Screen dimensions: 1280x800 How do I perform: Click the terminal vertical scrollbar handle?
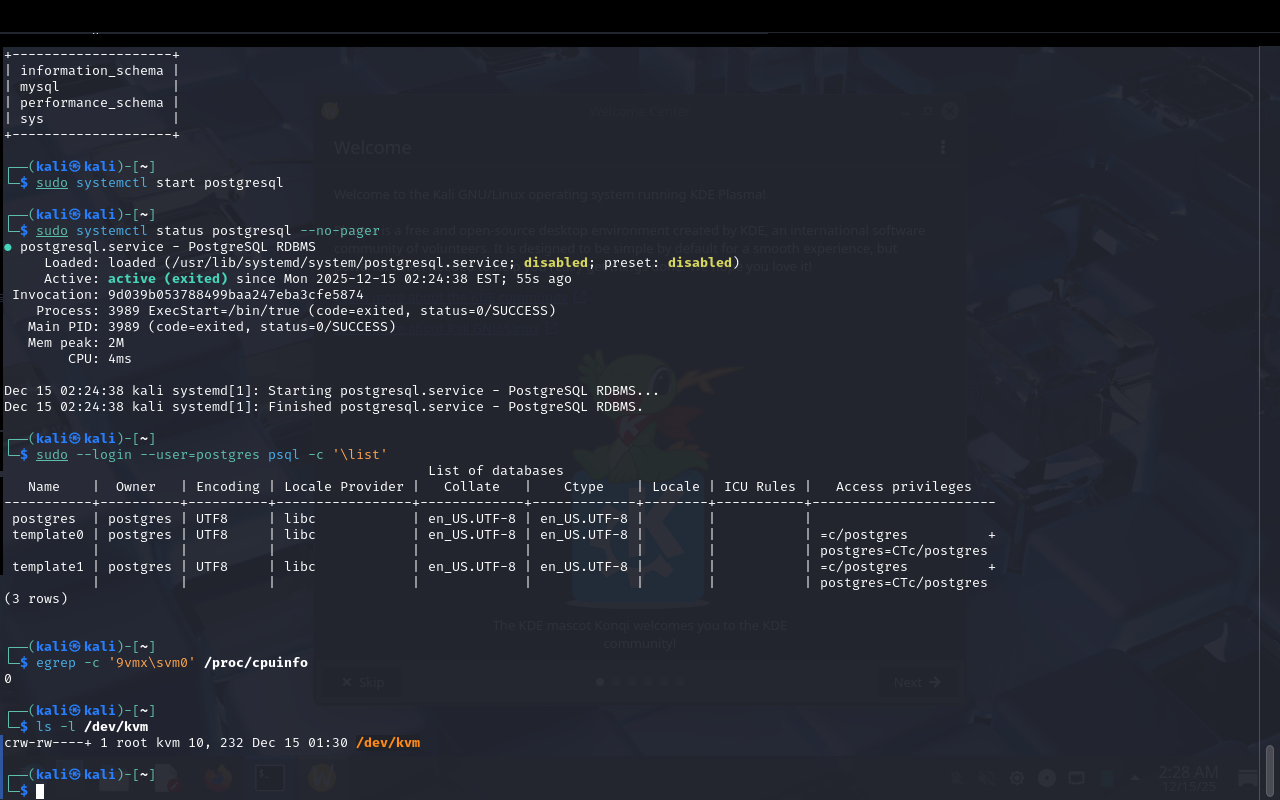click(x=1270, y=768)
